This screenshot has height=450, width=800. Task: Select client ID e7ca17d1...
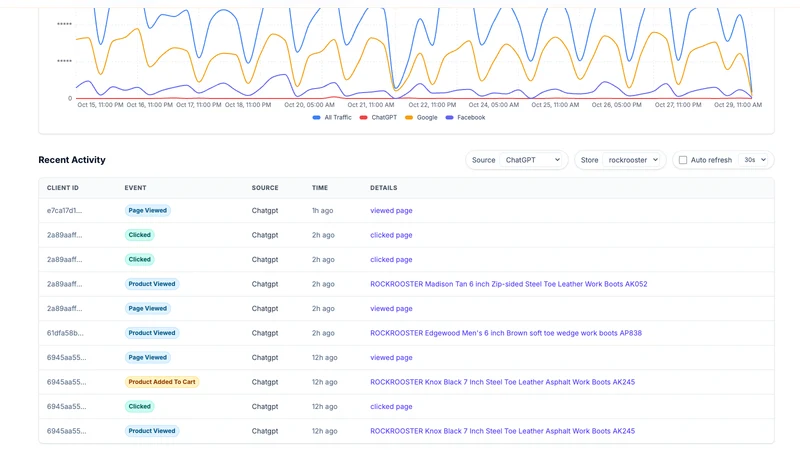(x=64, y=211)
